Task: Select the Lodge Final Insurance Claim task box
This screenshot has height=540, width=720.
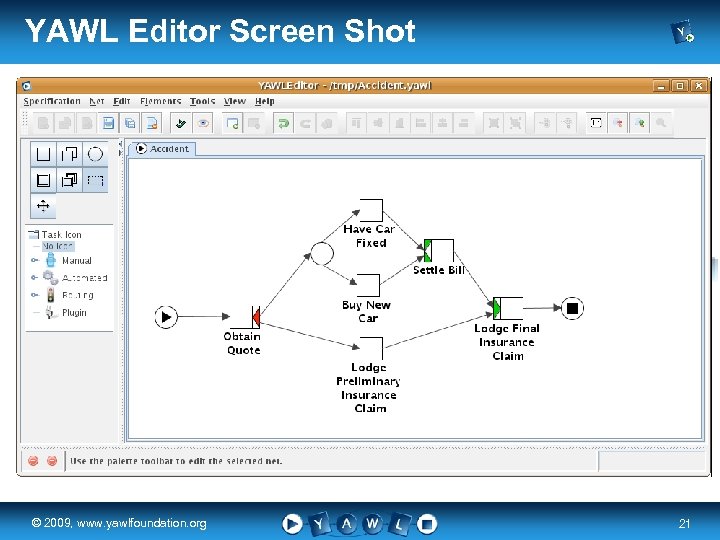Action: (508, 309)
